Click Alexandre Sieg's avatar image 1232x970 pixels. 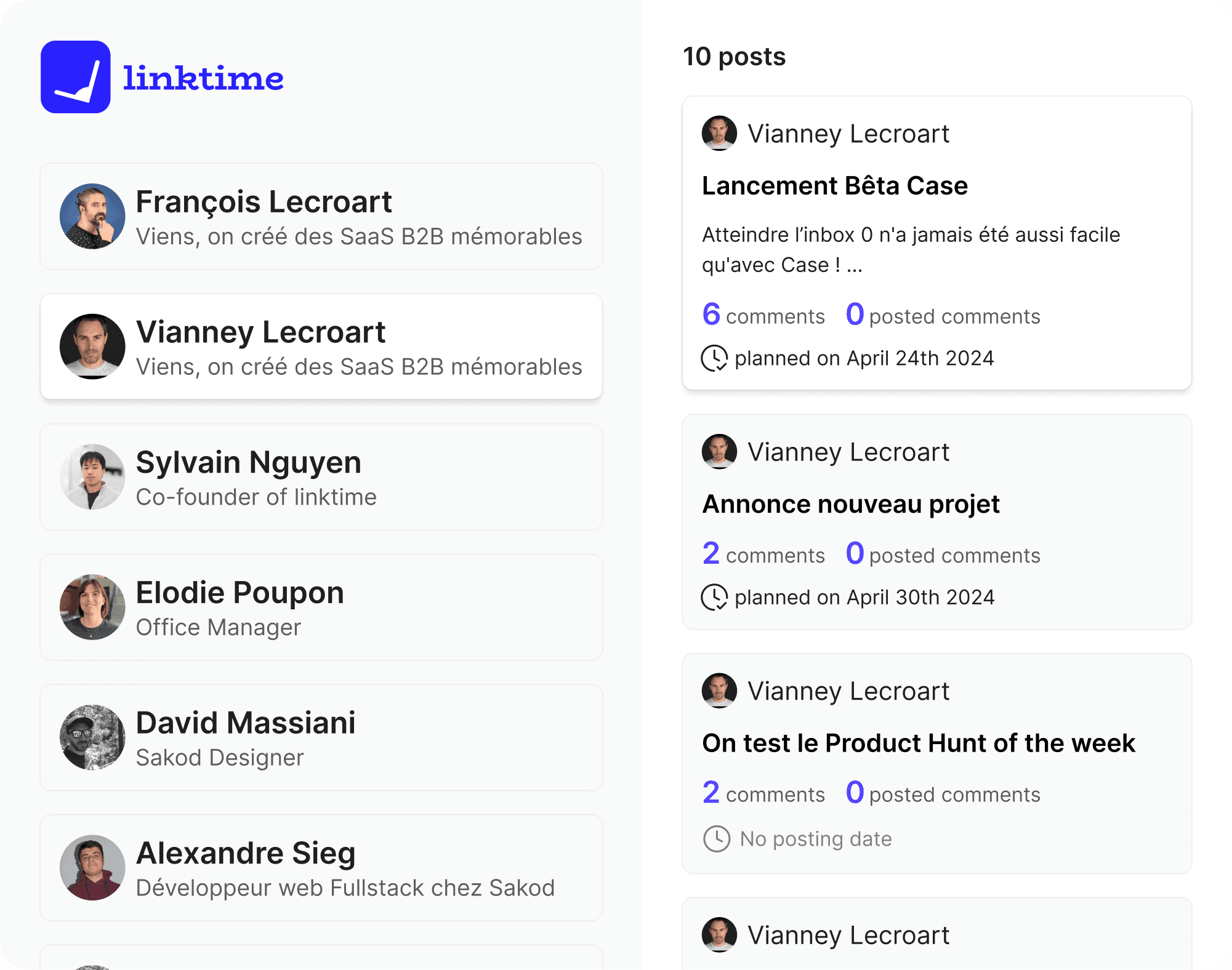click(x=92, y=868)
